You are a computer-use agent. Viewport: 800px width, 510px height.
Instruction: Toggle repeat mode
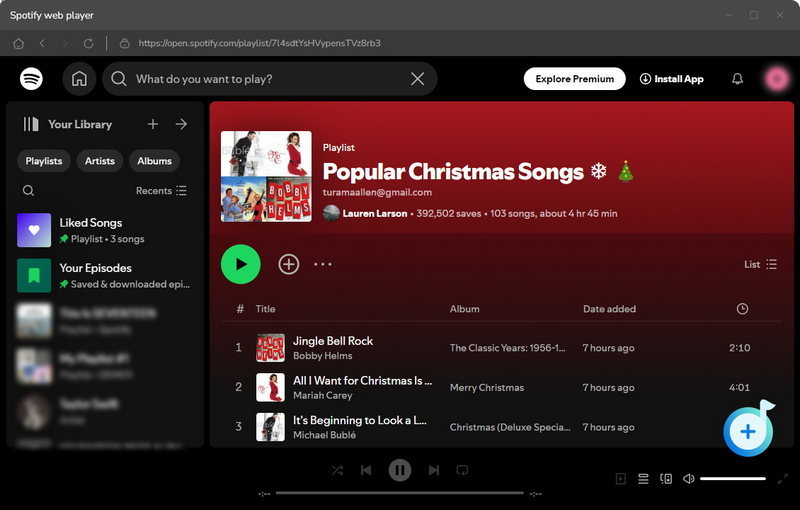(x=462, y=470)
